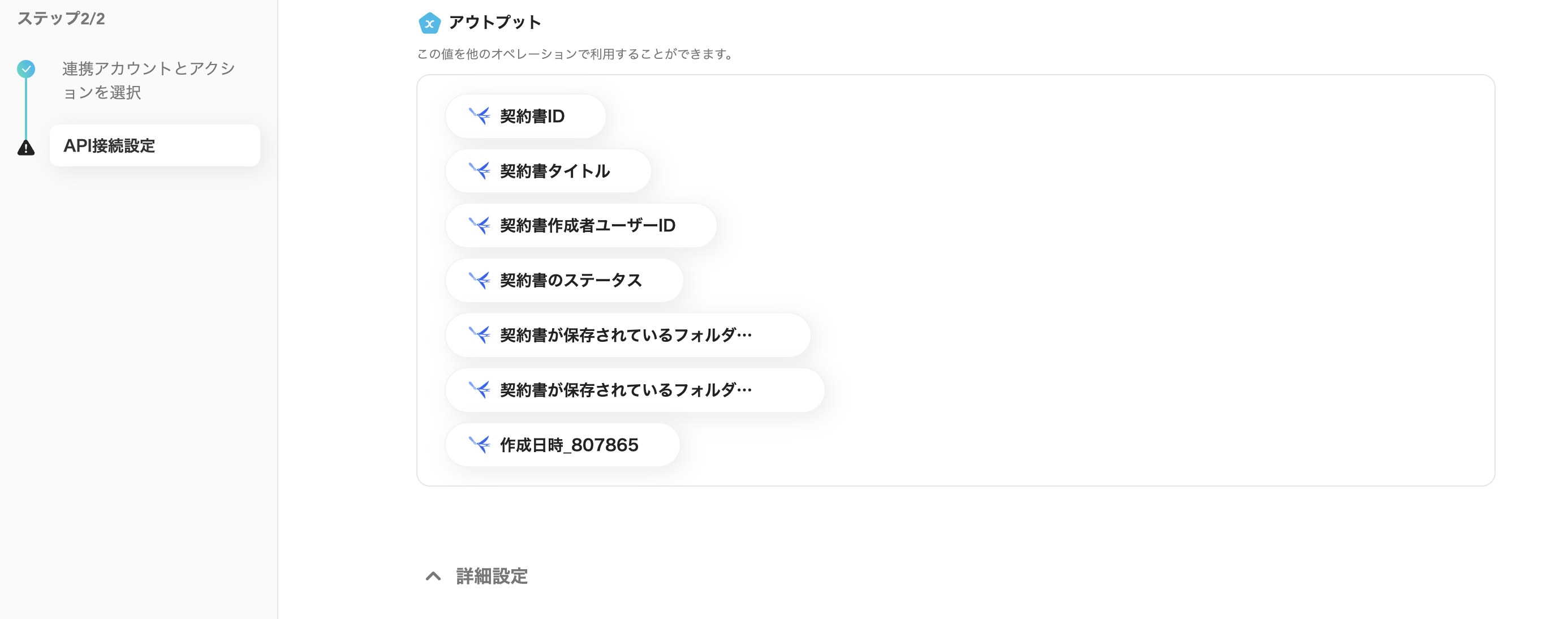
Task: Click the blue pentagon アウトプット icon
Action: 430,23
